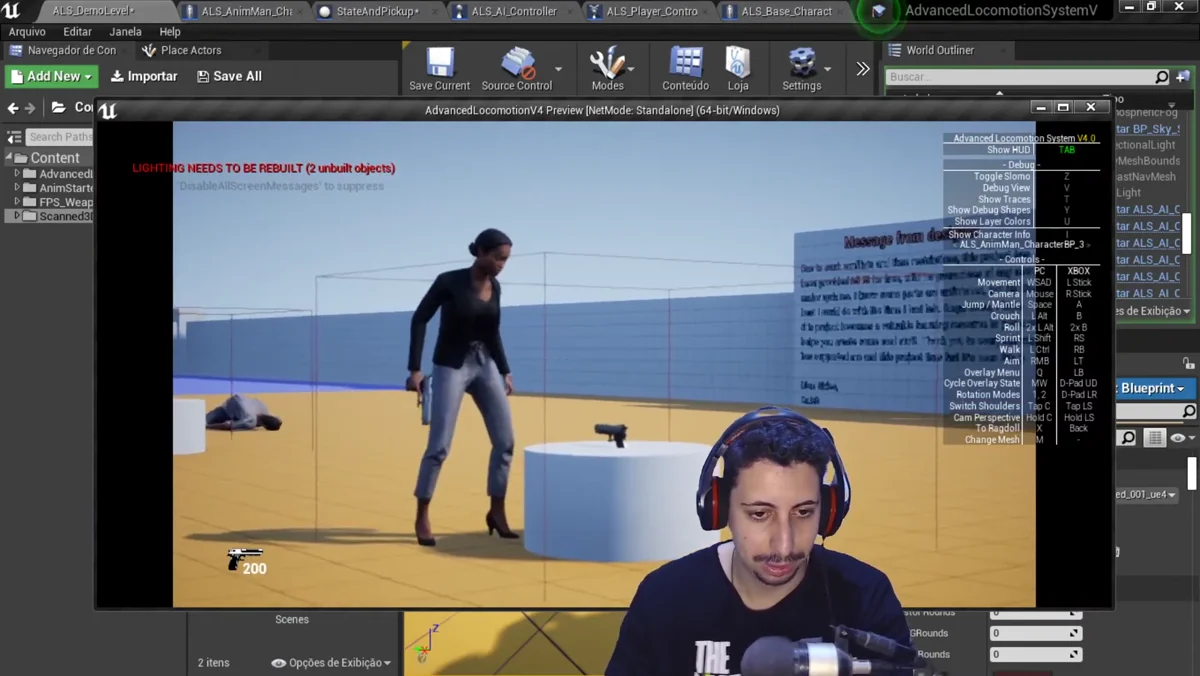Select the ectionalLight row in outliner
The height and width of the screenshot is (676, 1200).
coord(1146,145)
